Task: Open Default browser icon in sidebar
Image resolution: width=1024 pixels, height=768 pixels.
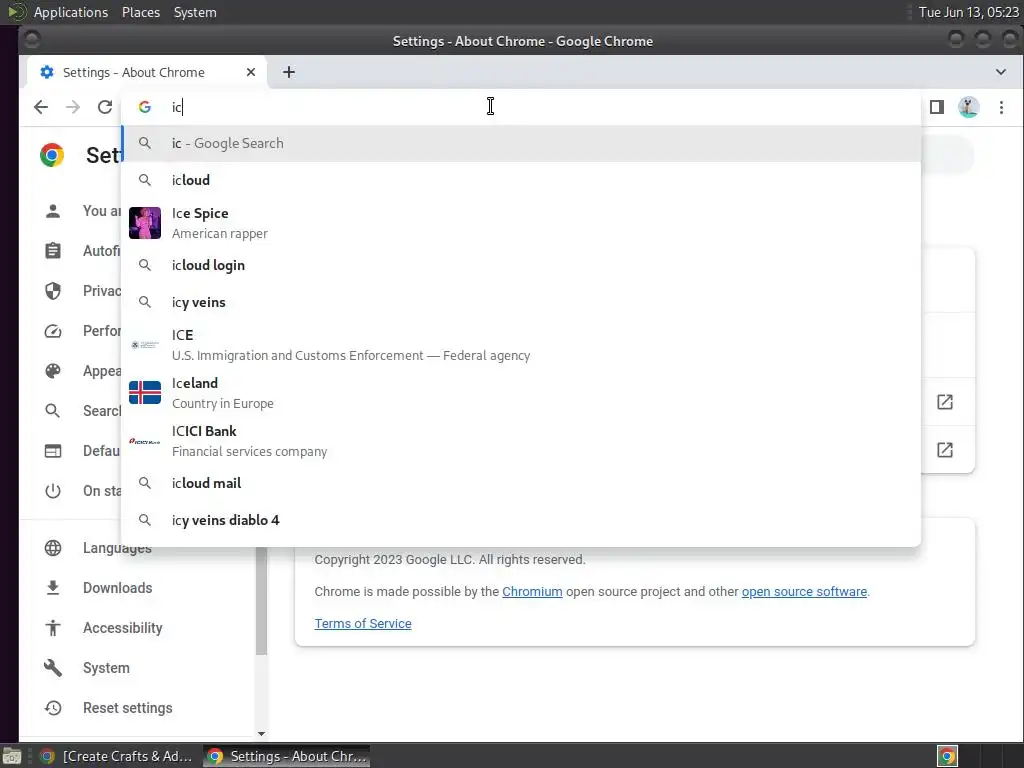Action: [x=53, y=451]
